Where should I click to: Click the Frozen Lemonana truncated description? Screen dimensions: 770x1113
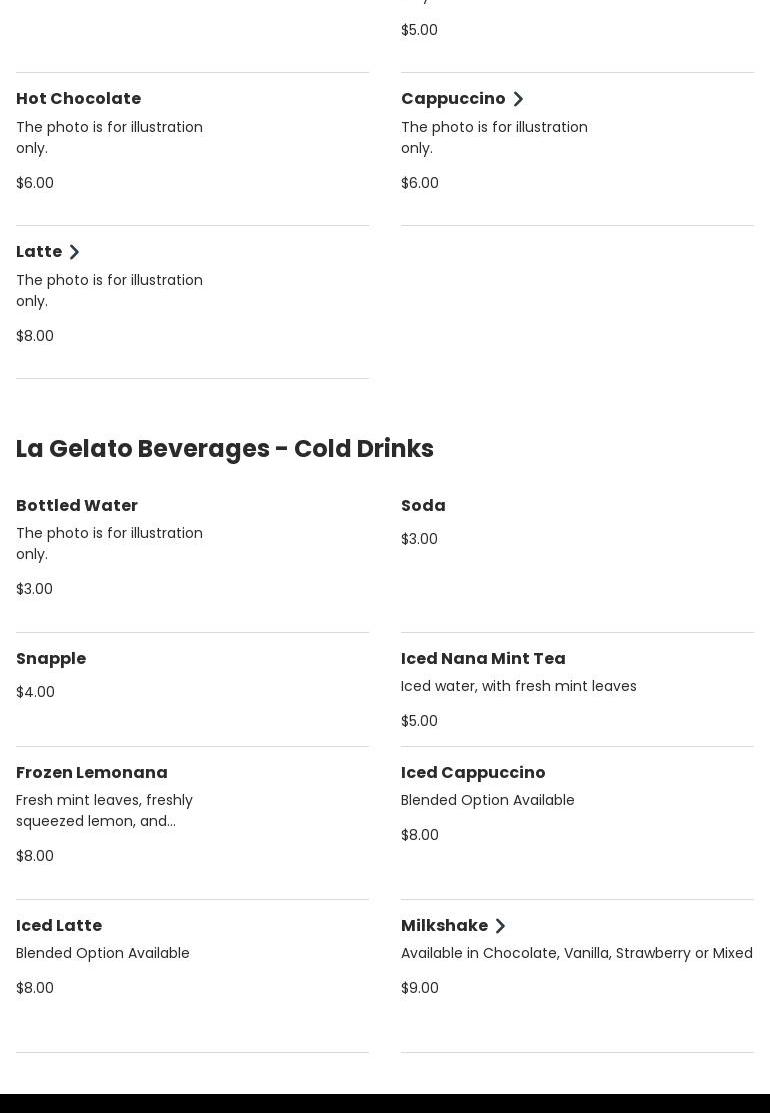coord(104,811)
